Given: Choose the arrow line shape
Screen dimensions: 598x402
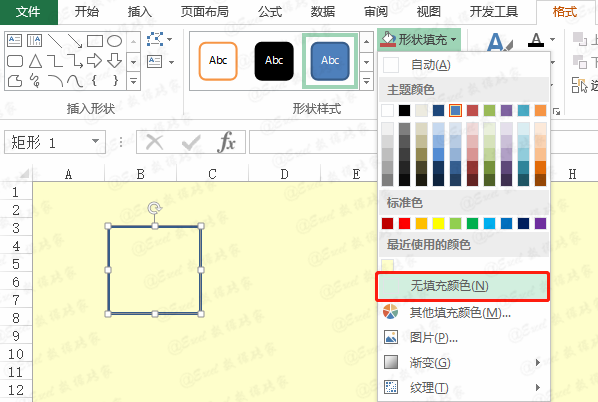Looking at the screenshot, I should (x=75, y=40).
